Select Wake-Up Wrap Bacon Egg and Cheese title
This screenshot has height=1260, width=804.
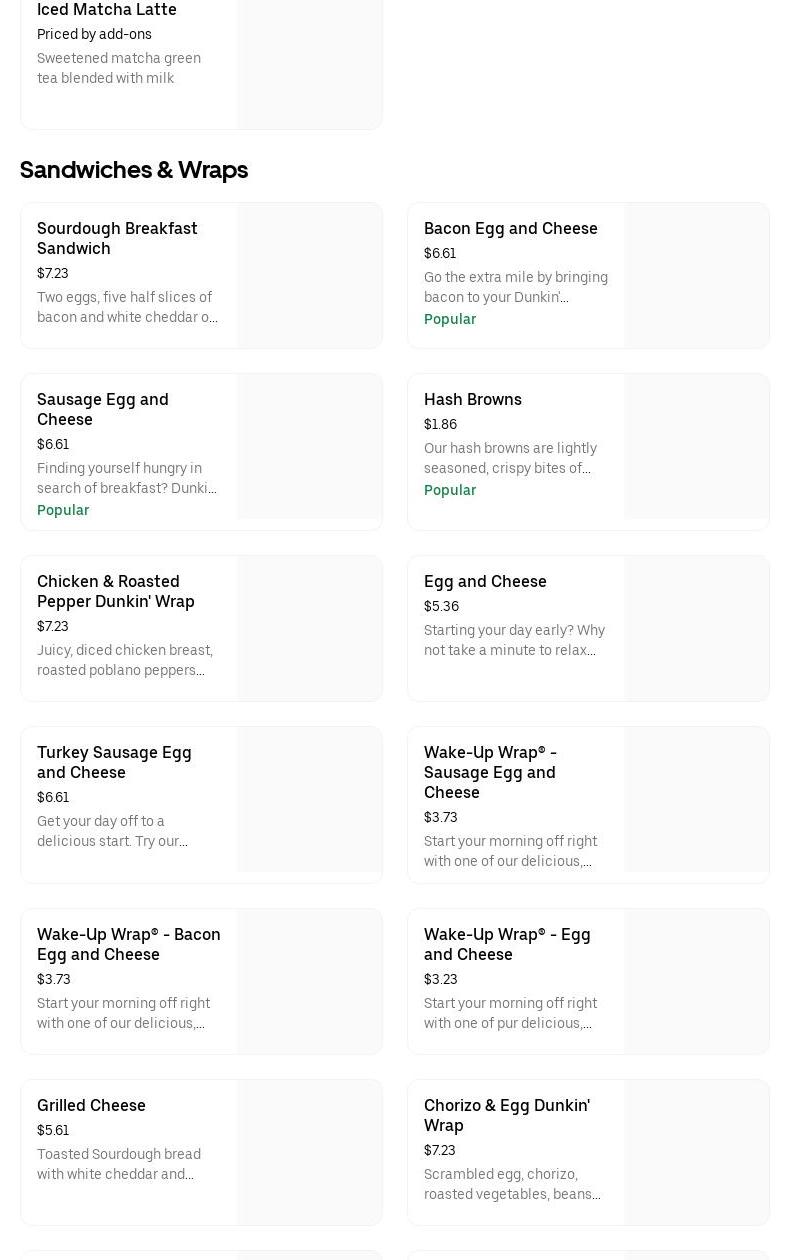(x=129, y=944)
